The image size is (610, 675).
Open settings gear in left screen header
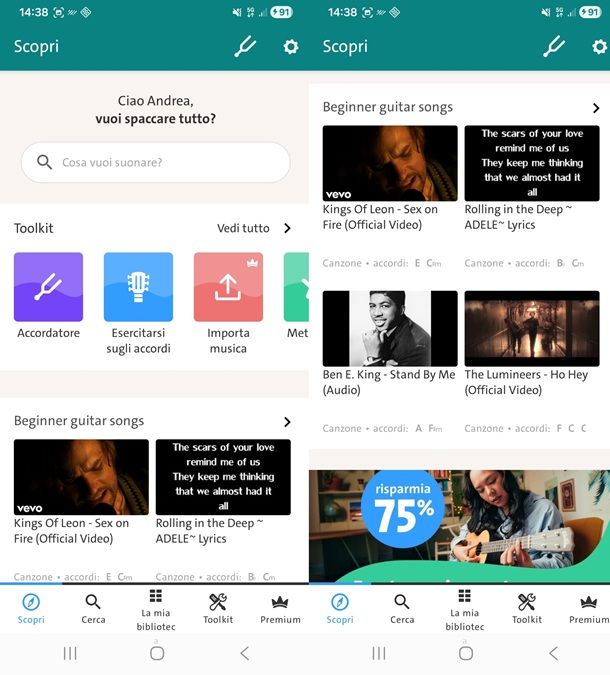291,46
